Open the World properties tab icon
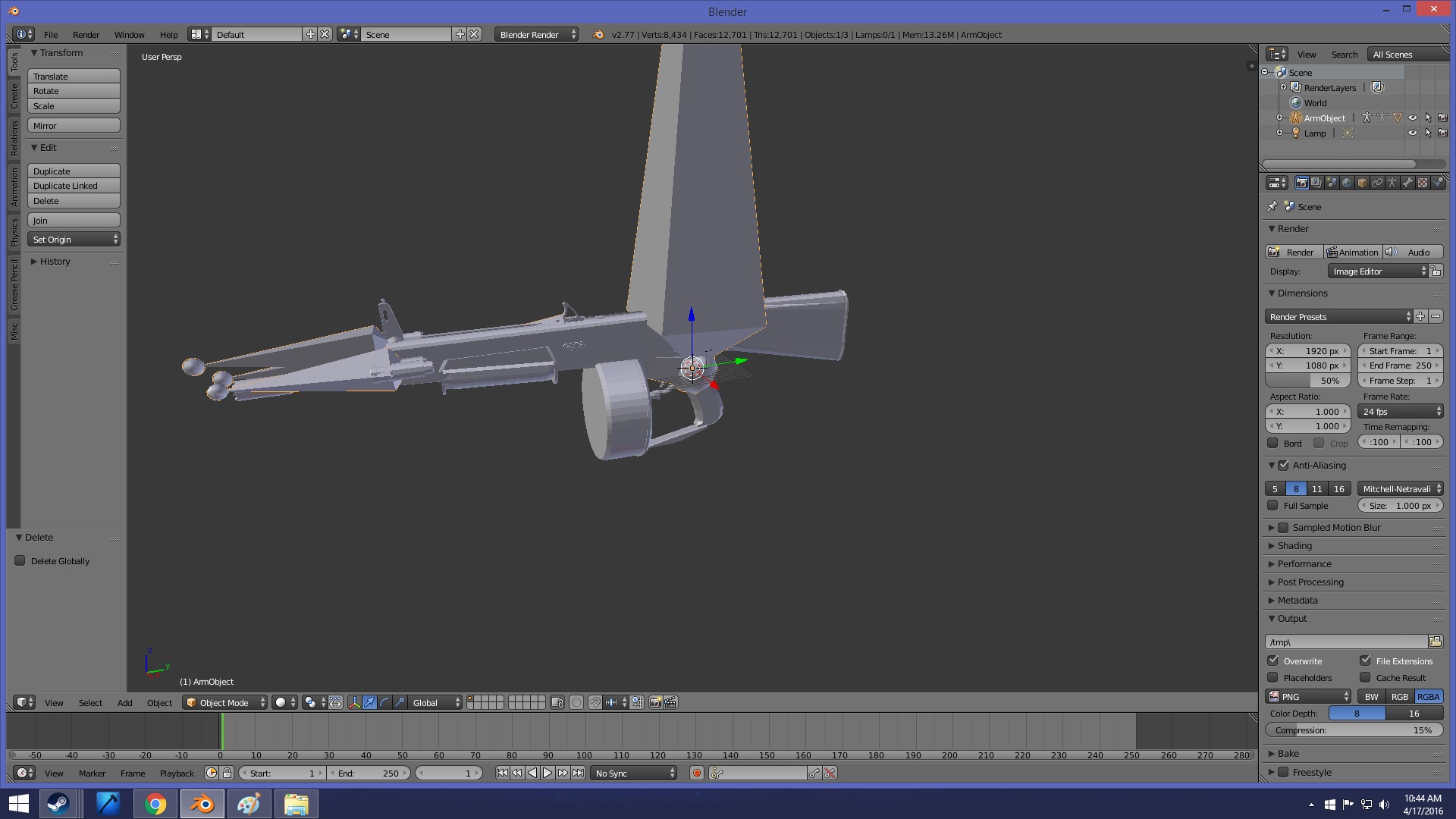Viewport: 1456px width, 819px height. click(1347, 183)
